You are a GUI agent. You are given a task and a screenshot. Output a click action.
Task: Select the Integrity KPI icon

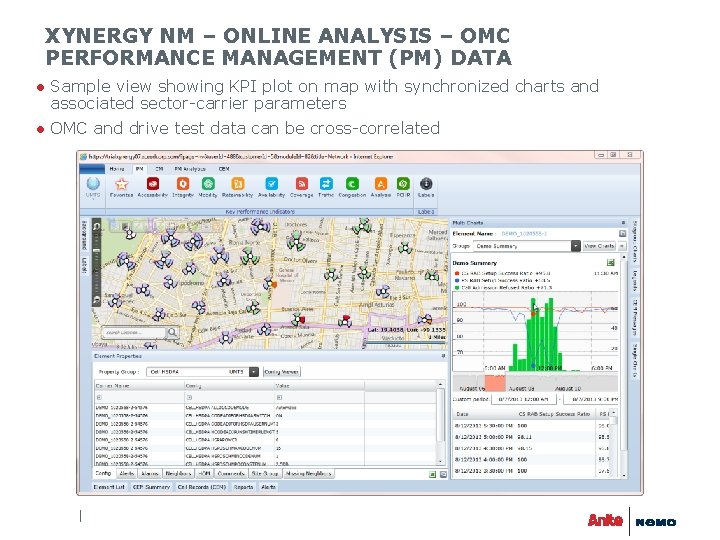pos(183,184)
